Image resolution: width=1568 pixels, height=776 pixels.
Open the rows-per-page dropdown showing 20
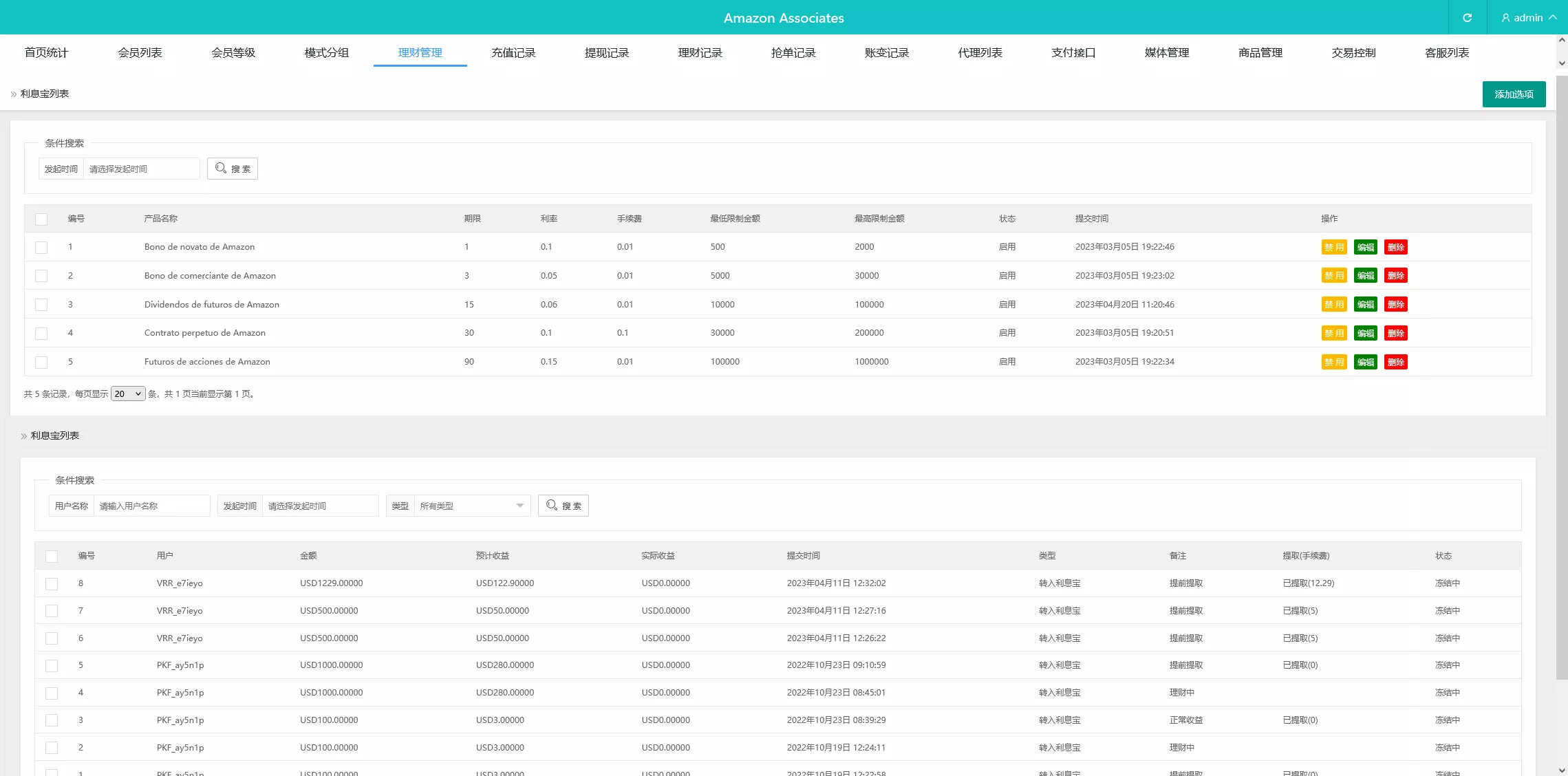(128, 394)
